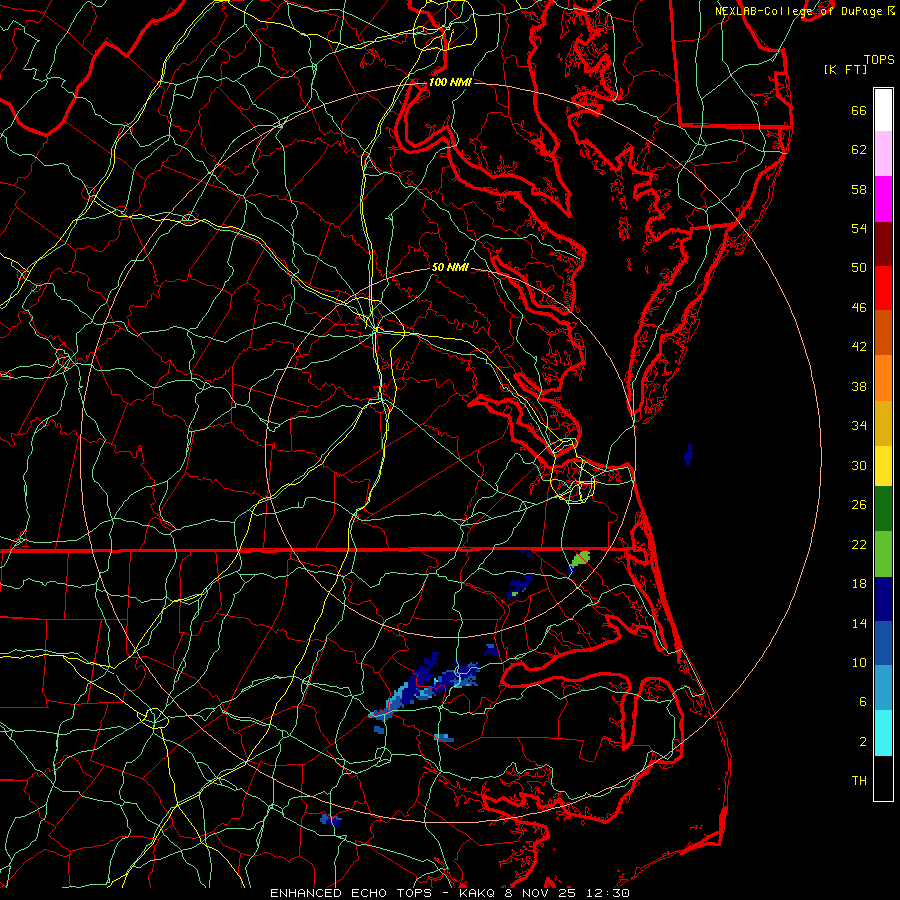Click the 26 legend value
The width and height of the screenshot is (900, 900).
(859, 505)
